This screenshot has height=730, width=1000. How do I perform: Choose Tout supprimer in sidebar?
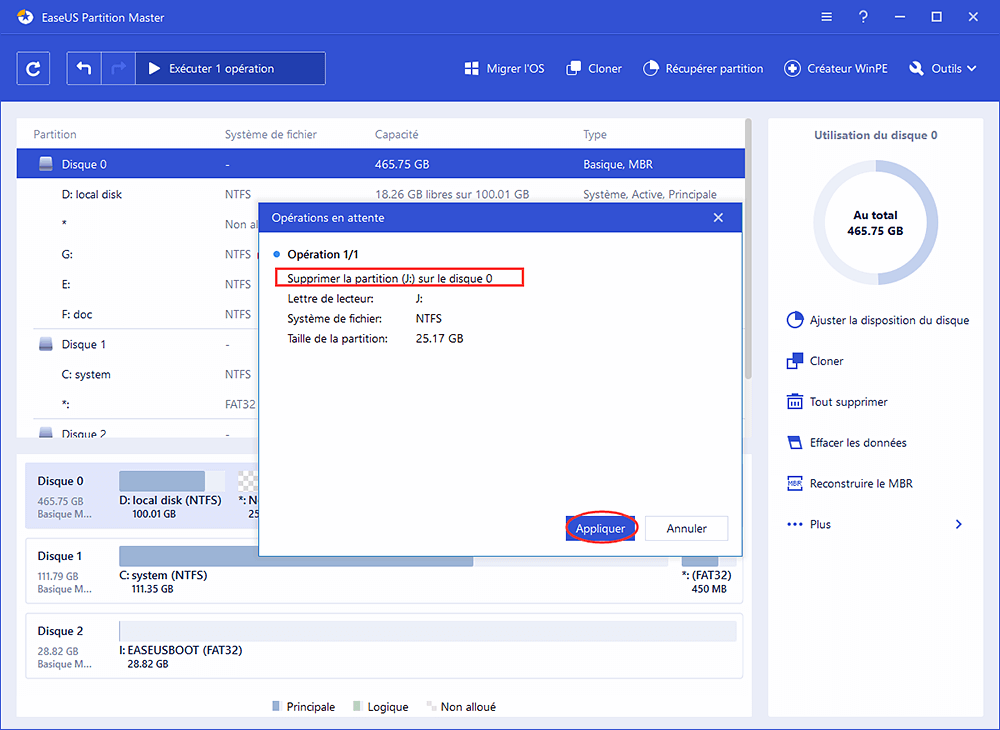(x=848, y=402)
